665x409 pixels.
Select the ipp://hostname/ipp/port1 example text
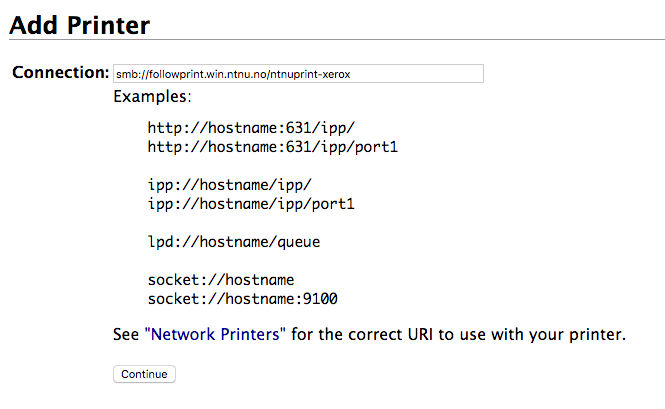[251, 204]
